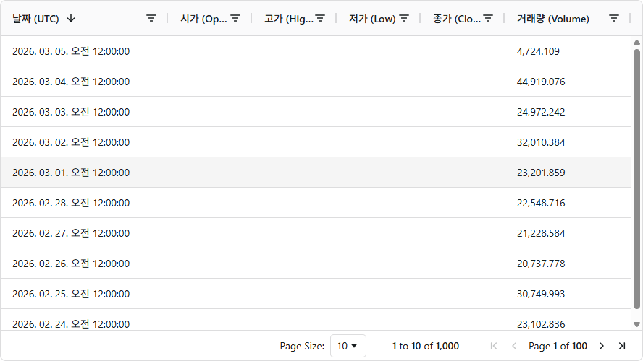Sort by 저가 (Low) column header

click(372, 18)
